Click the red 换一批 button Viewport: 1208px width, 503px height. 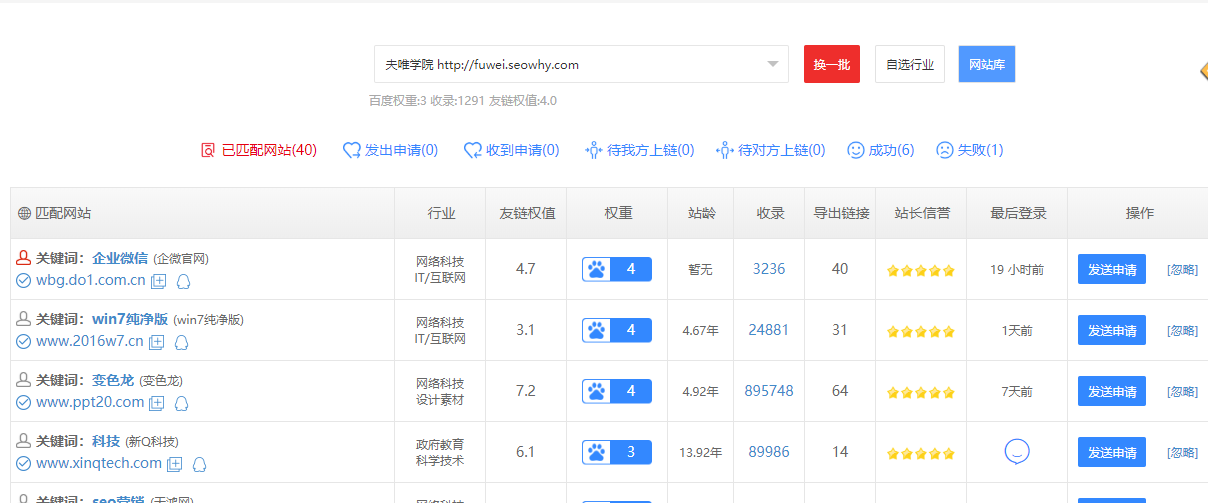click(x=831, y=64)
